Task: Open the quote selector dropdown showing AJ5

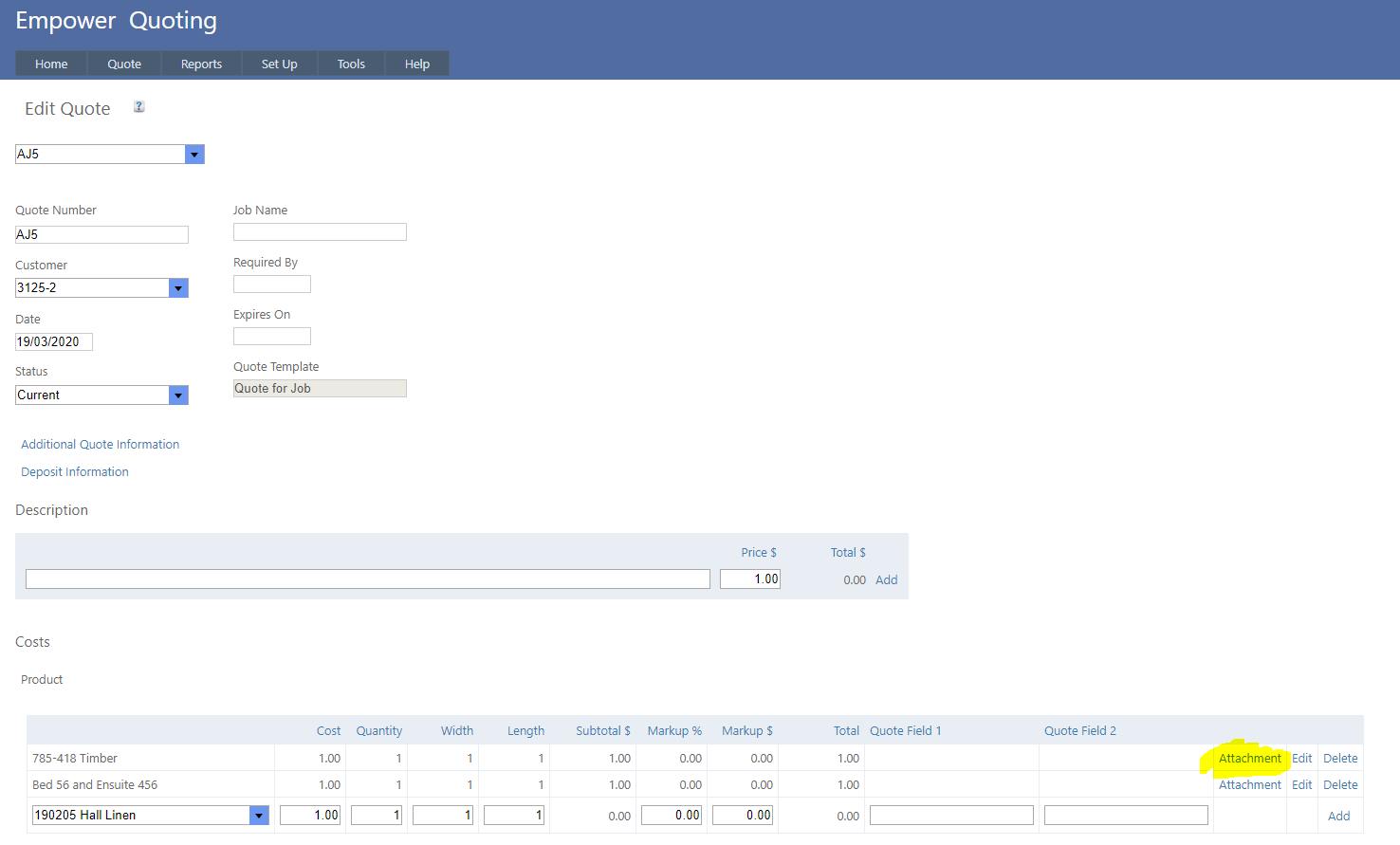Action: pos(194,155)
